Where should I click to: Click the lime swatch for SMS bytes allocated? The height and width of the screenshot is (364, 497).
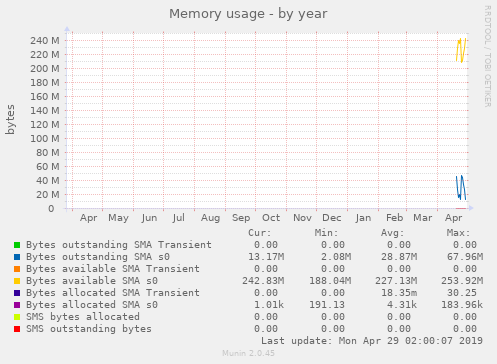pos(17,317)
